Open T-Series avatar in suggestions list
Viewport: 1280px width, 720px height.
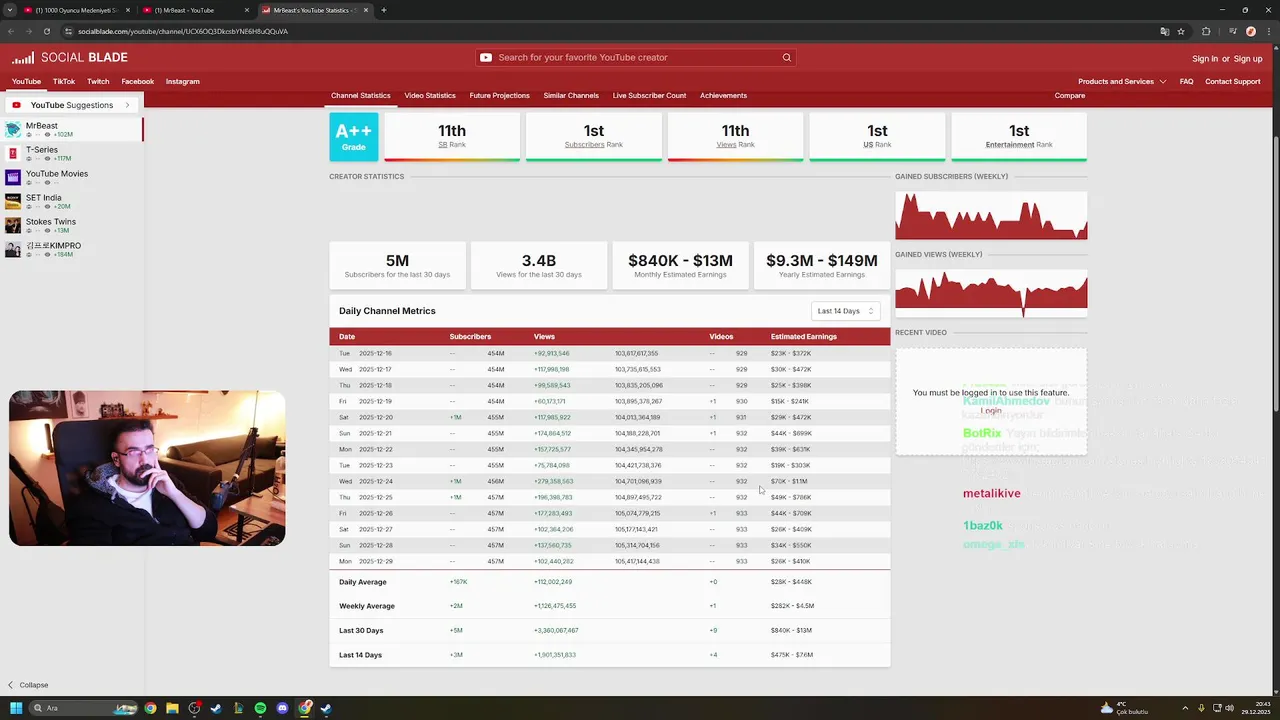[13, 153]
